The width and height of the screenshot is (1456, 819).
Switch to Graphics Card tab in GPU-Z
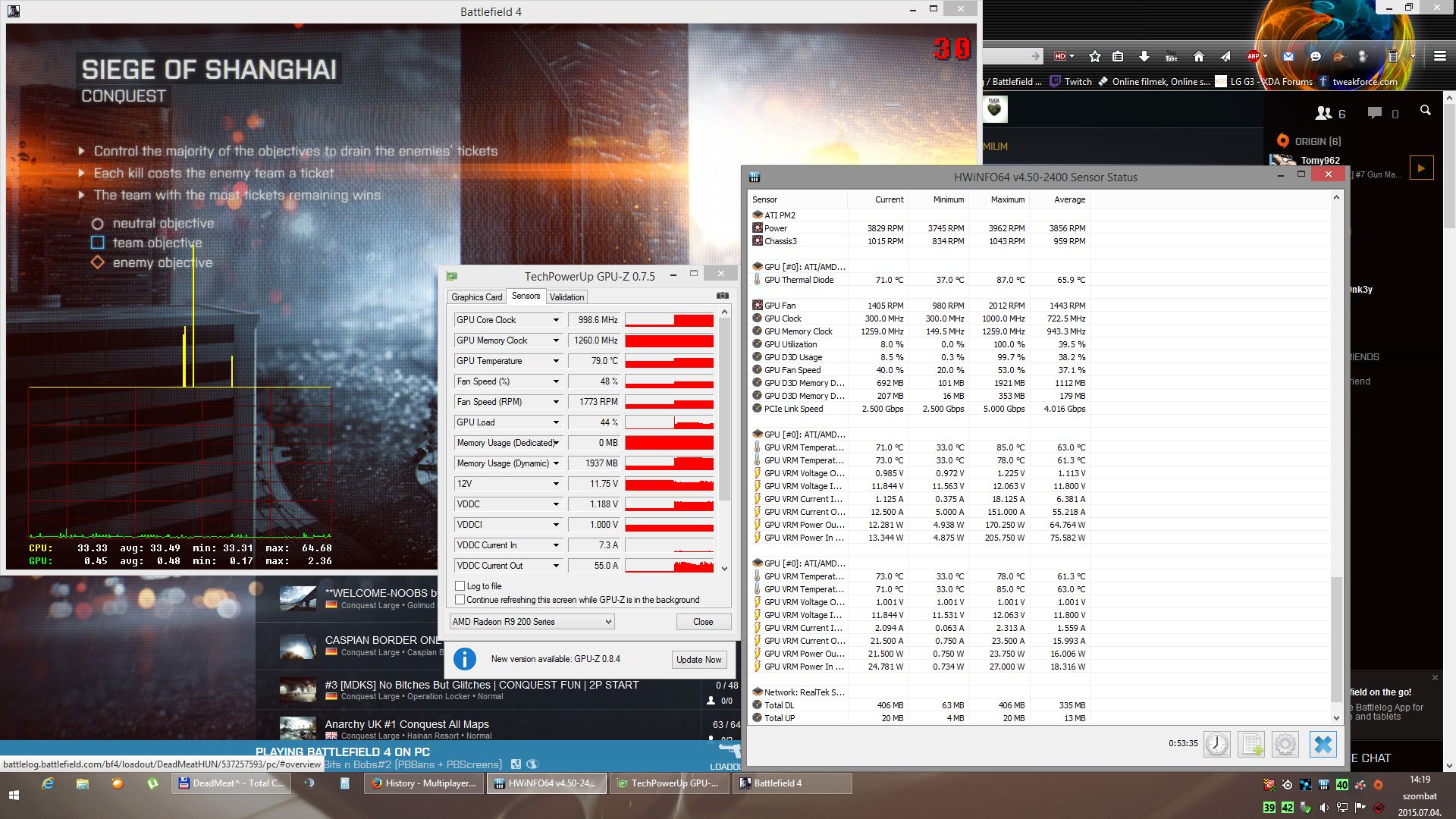pos(476,297)
